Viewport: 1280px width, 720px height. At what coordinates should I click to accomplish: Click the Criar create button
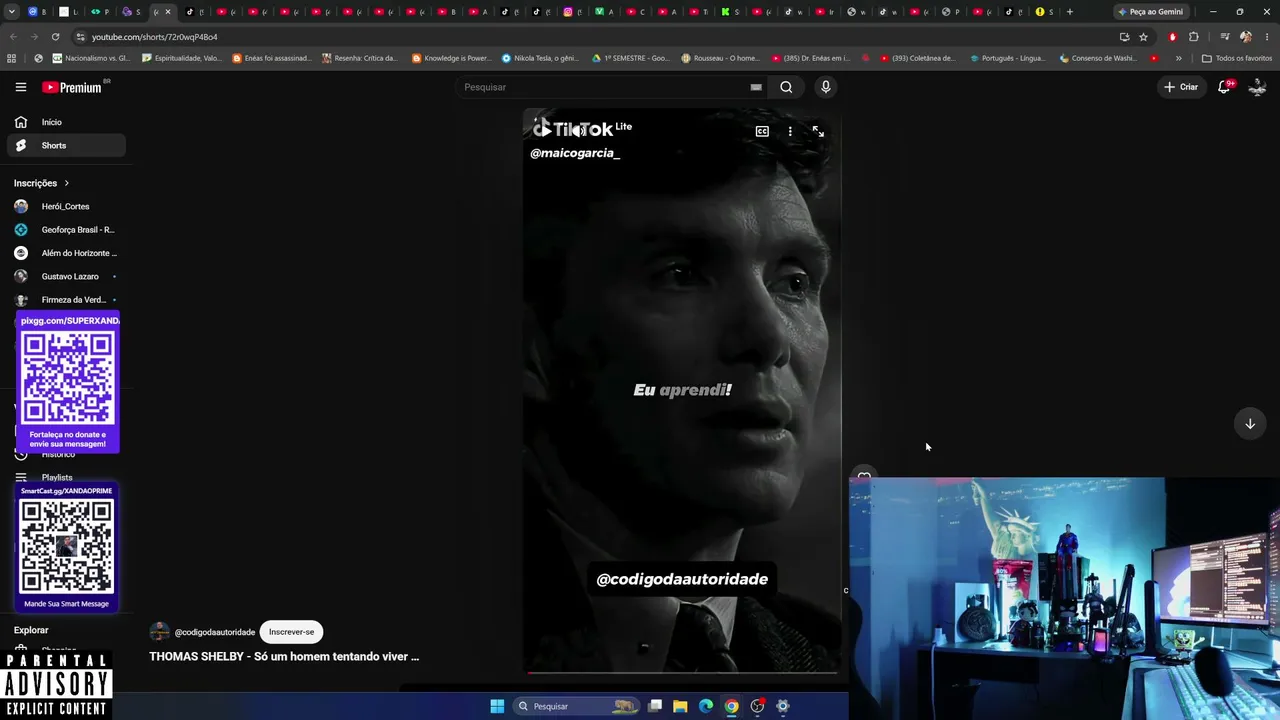tap(1181, 87)
